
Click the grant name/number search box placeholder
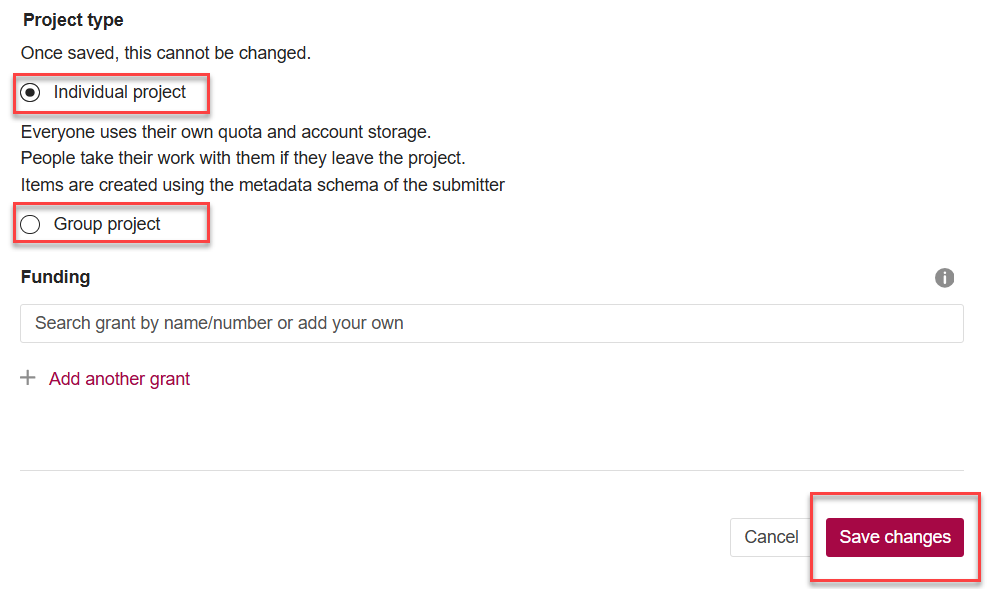tap(219, 324)
